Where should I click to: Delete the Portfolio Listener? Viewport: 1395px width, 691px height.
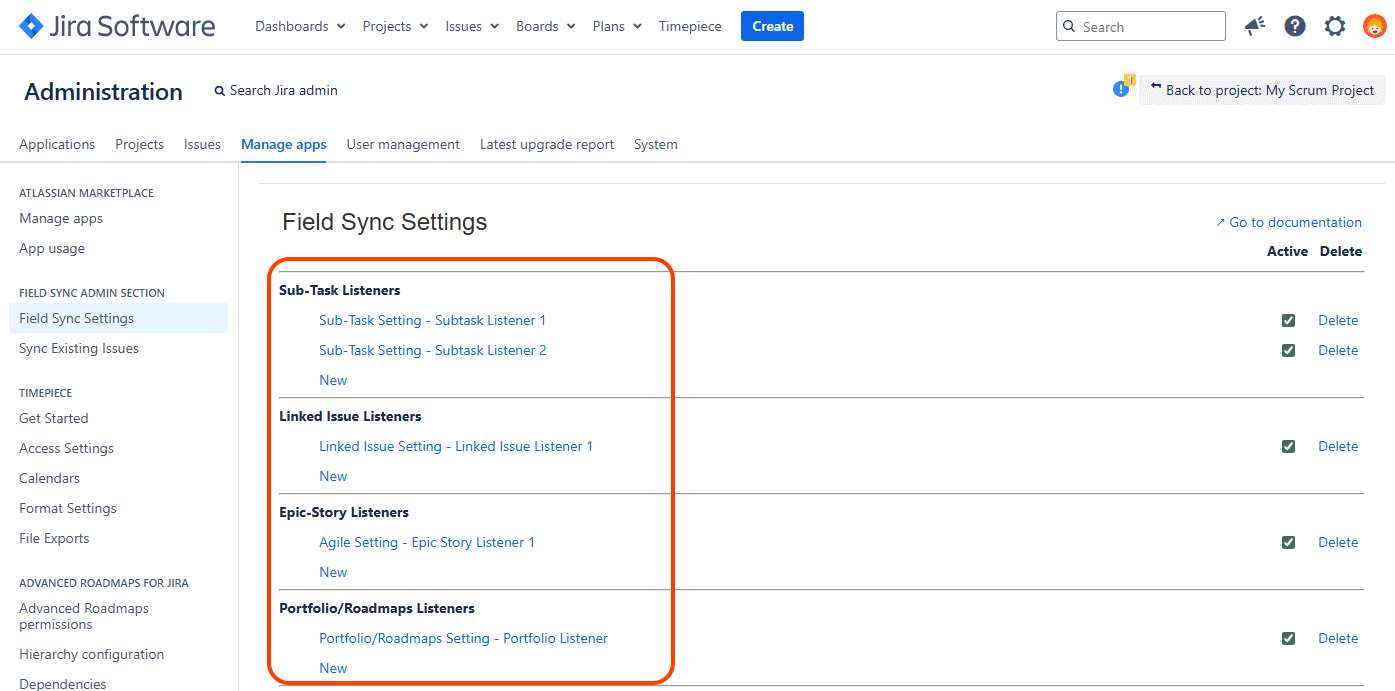click(1338, 639)
